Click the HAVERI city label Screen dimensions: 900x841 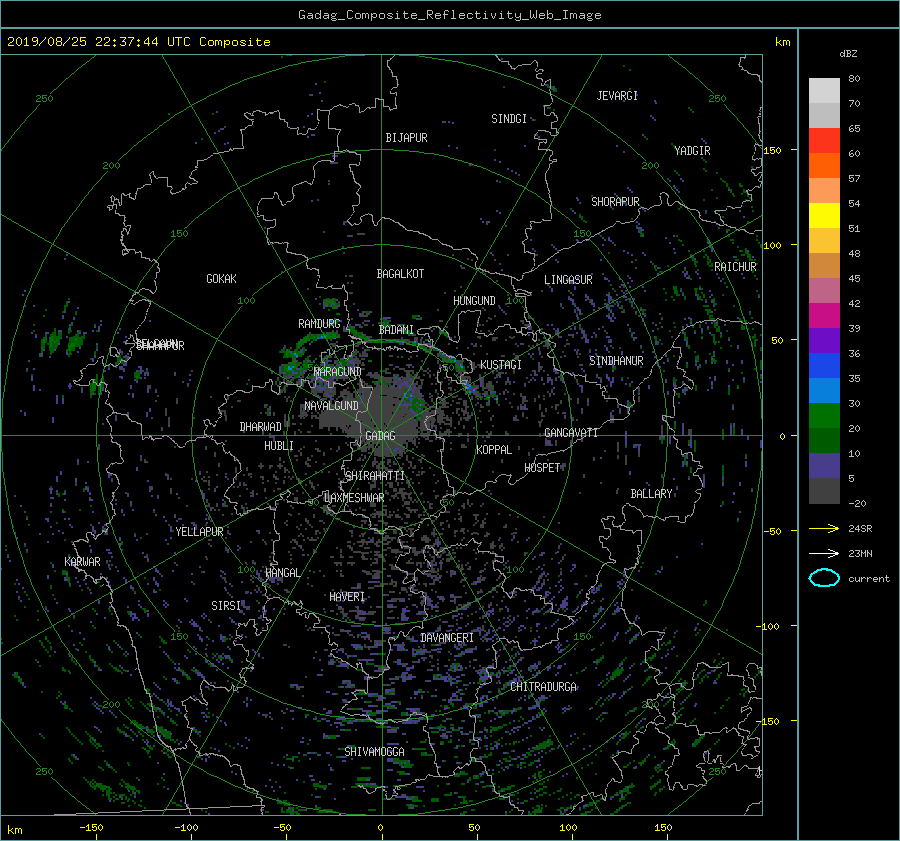click(x=347, y=596)
